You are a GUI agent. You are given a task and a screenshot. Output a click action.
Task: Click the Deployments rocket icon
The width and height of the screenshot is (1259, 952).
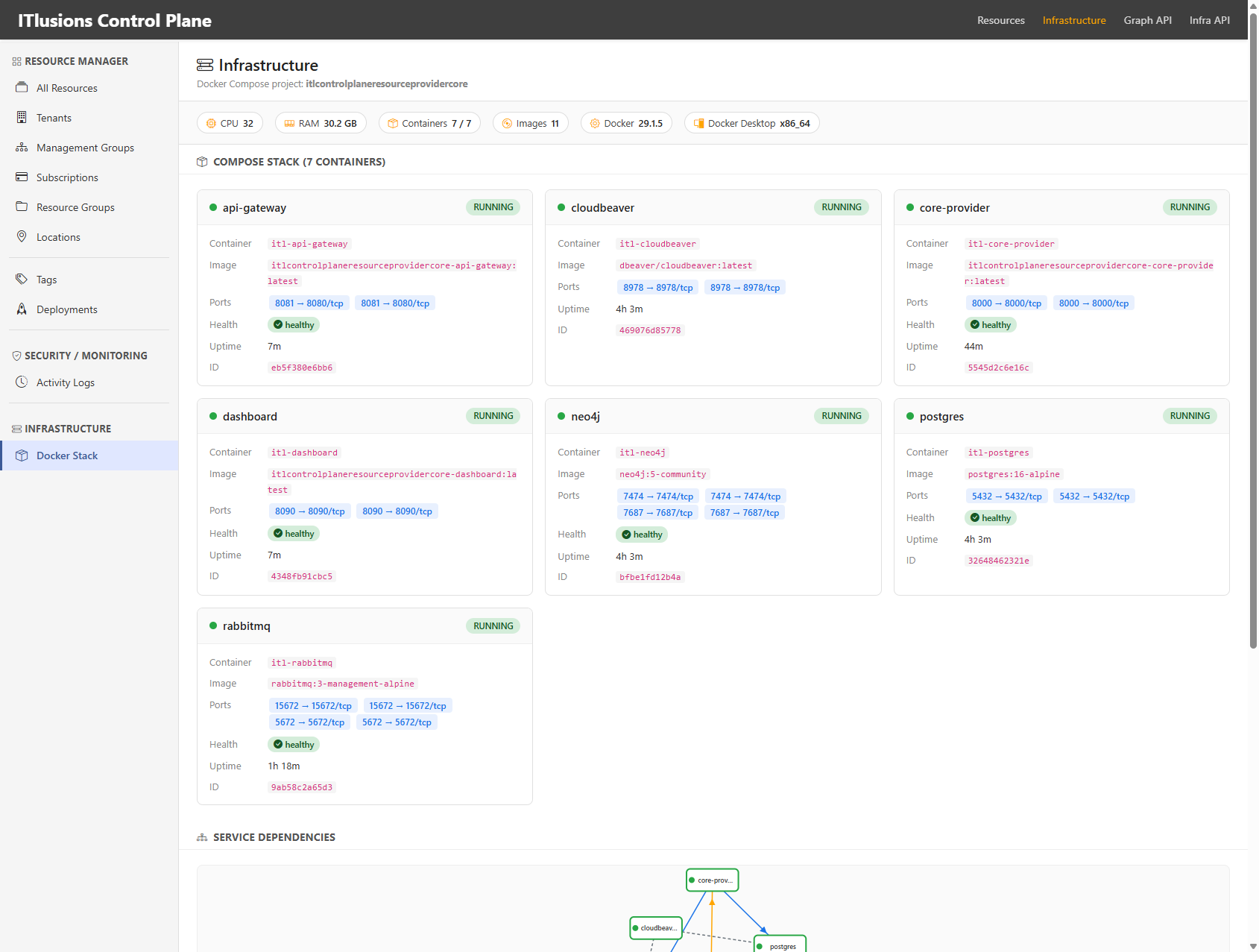(22, 309)
